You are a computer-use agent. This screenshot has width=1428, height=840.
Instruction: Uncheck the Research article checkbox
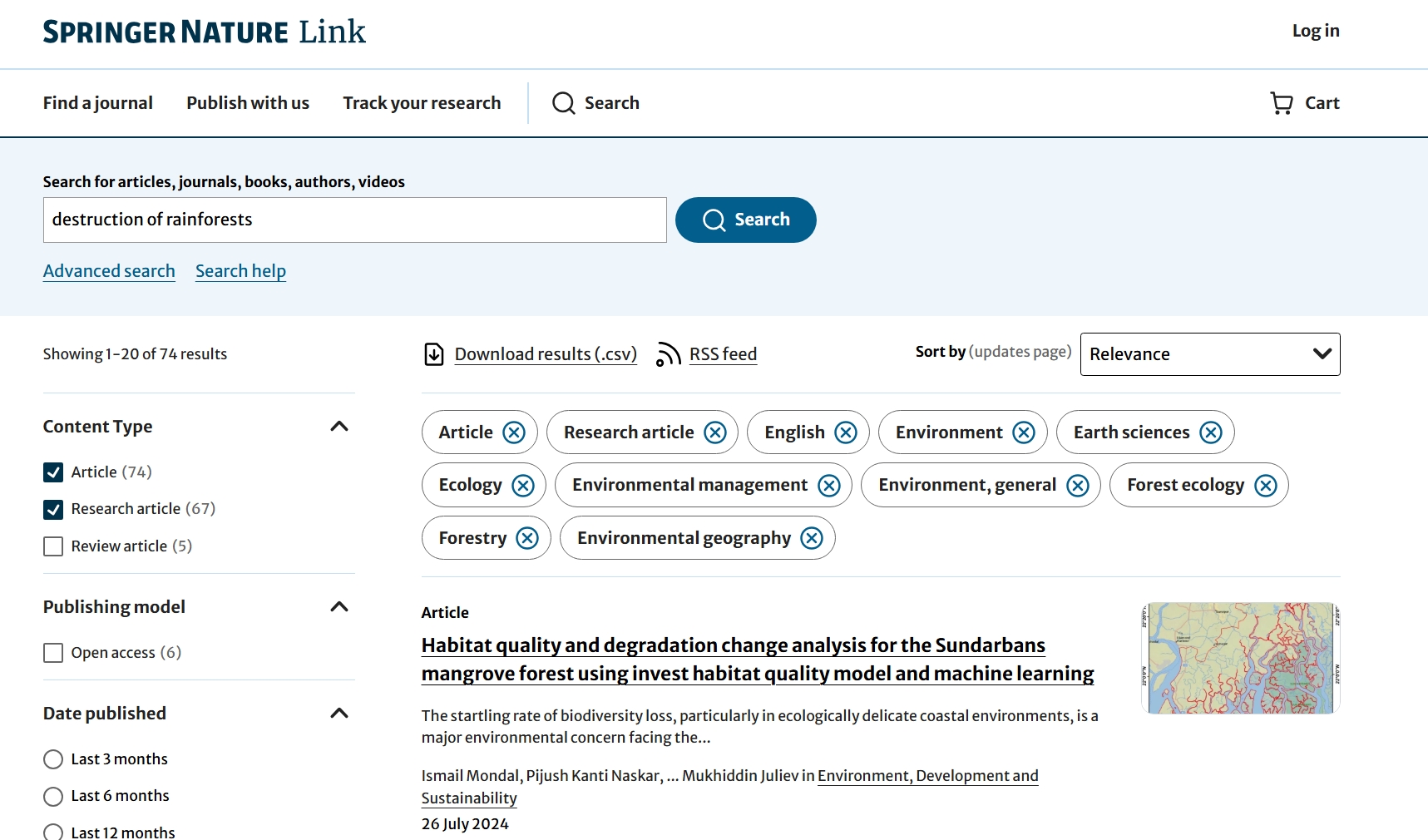[53, 509]
